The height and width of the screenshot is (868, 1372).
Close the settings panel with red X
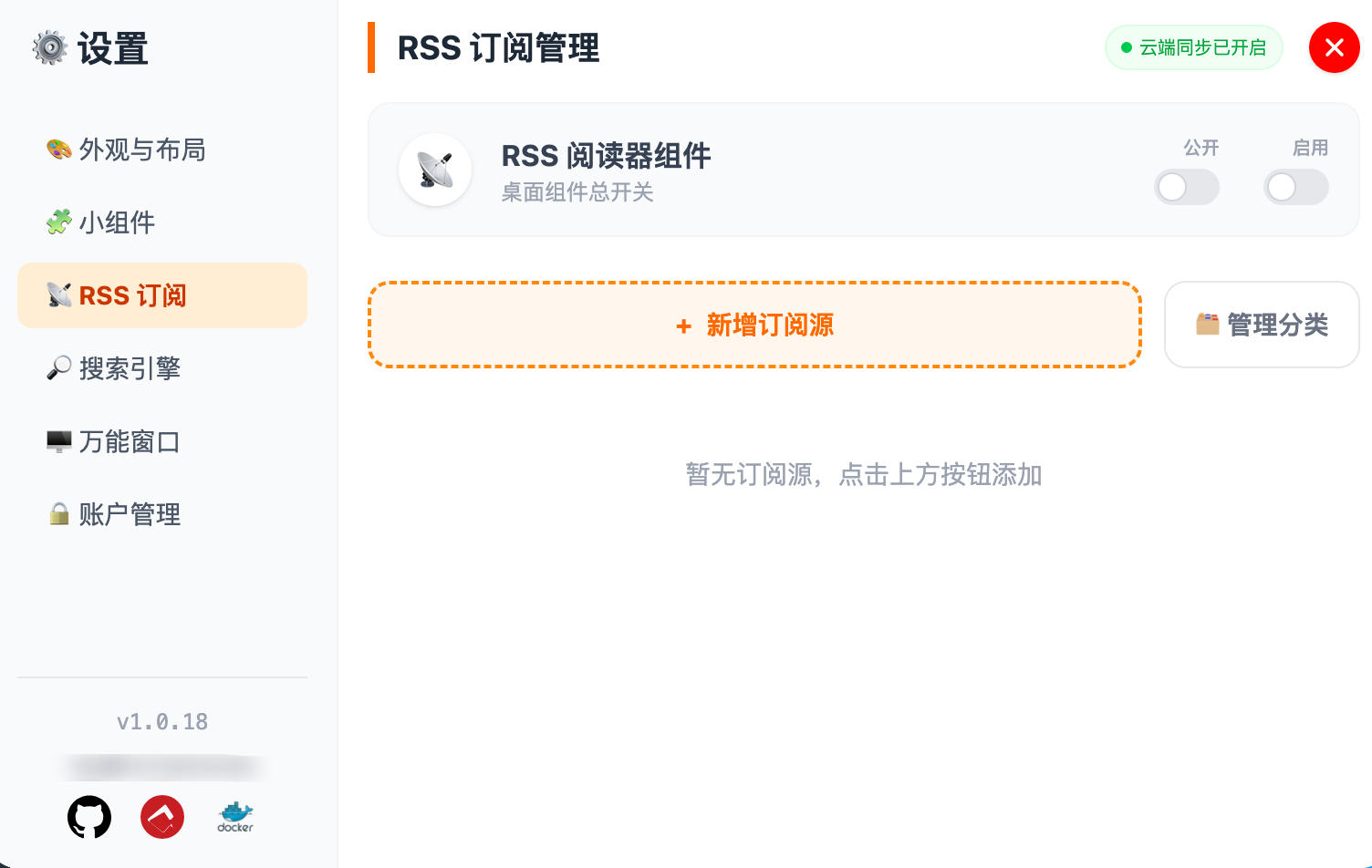coord(1334,47)
